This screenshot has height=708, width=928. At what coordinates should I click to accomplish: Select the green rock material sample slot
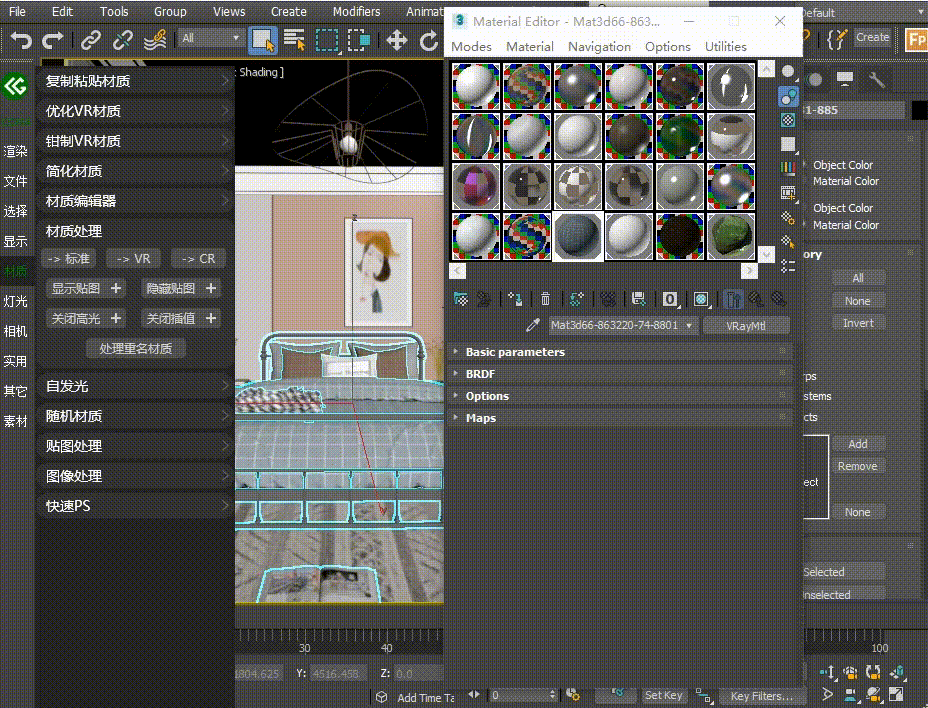[731, 236]
